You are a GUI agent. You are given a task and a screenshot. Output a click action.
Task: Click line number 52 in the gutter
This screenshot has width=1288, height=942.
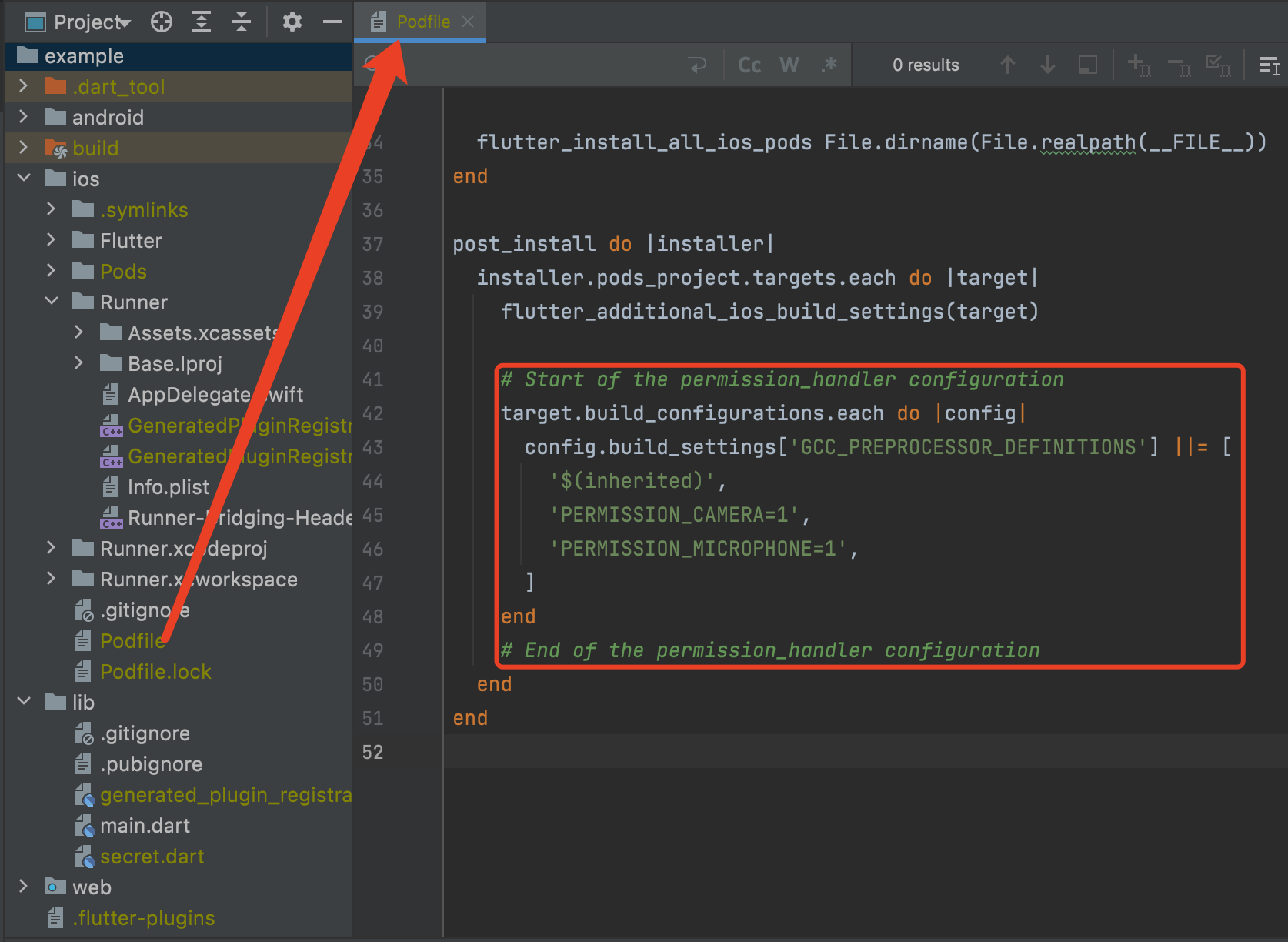click(x=372, y=752)
